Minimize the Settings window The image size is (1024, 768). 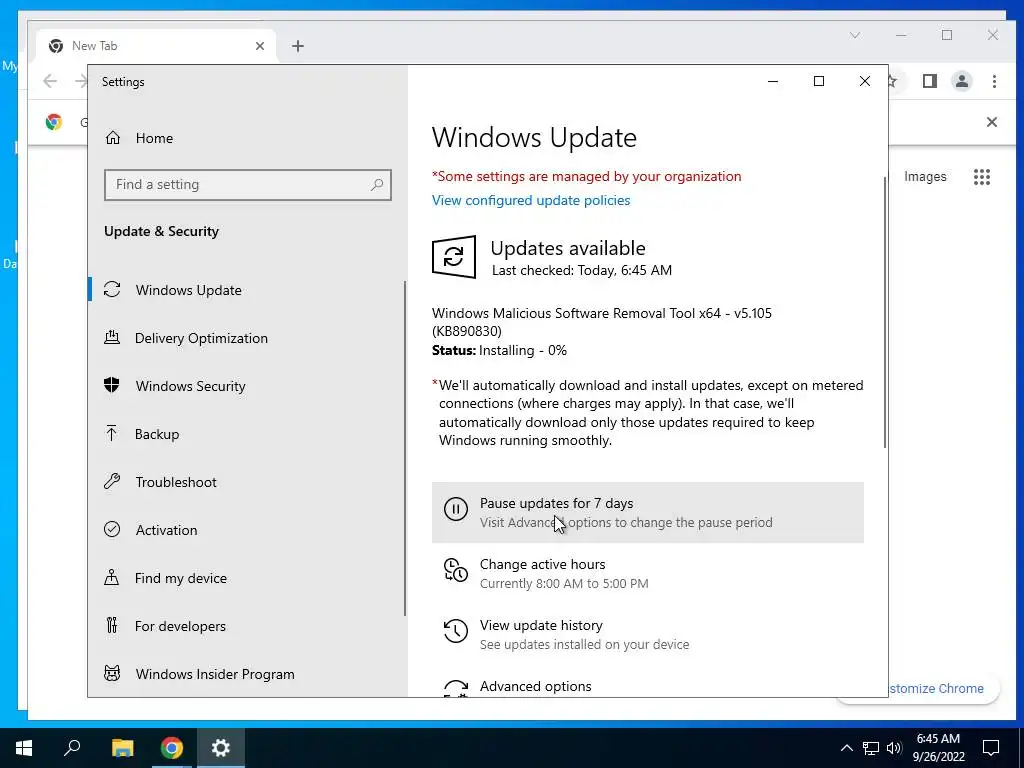pyautogui.click(x=773, y=81)
